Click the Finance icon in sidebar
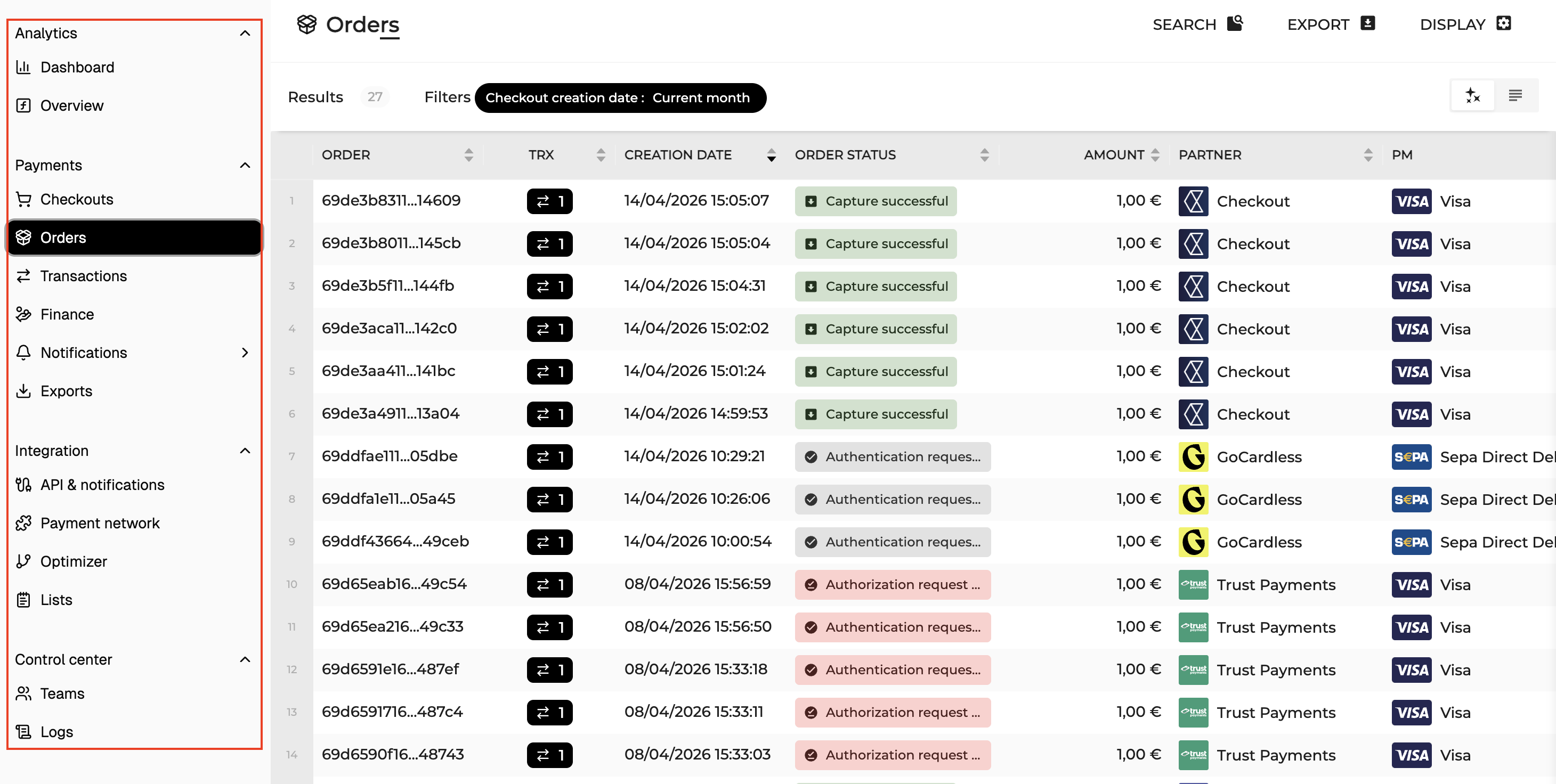1556x784 pixels. 23,314
